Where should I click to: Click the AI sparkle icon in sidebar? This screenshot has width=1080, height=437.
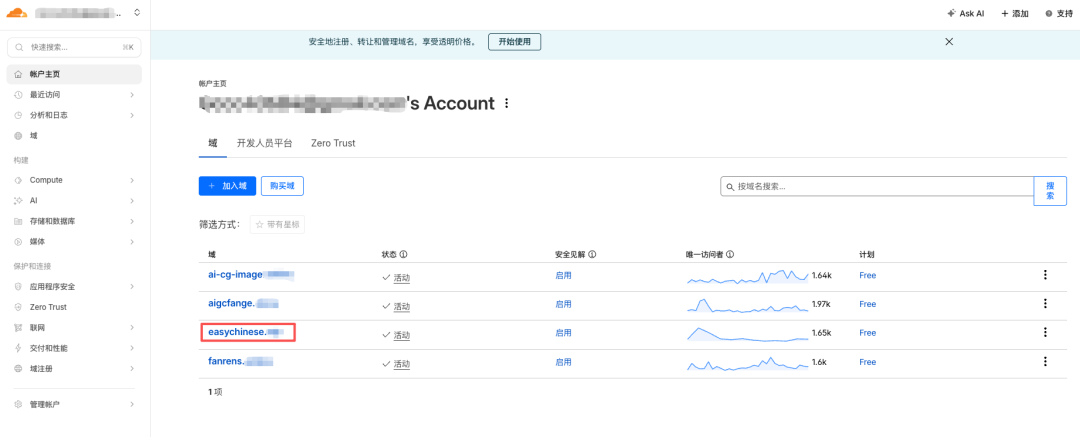18,201
